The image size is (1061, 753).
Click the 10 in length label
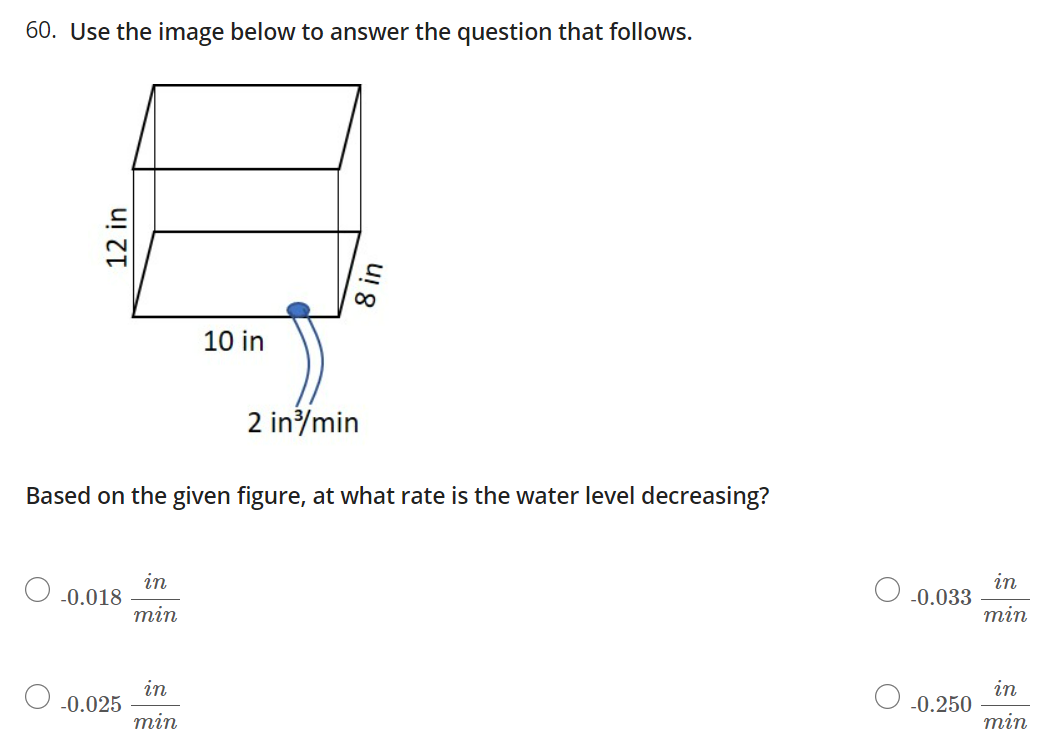tap(234, 342)
